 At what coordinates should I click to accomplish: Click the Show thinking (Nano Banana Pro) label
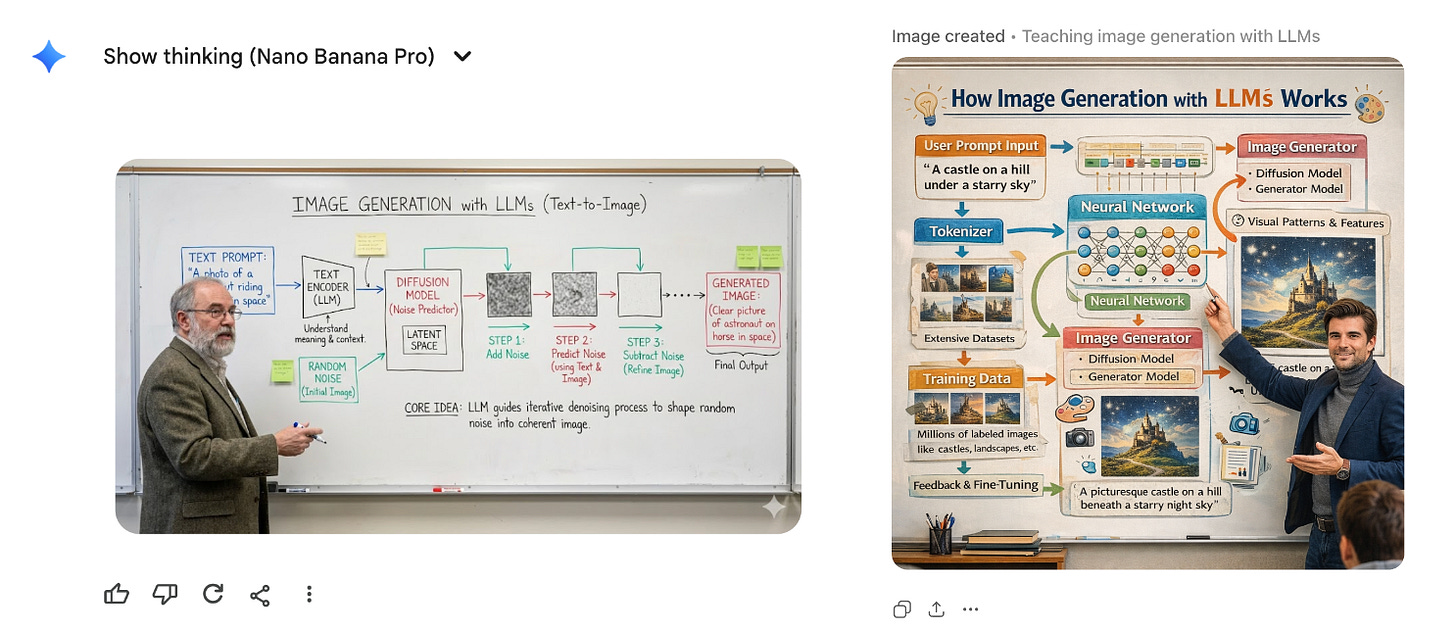[x=269, y=56]
